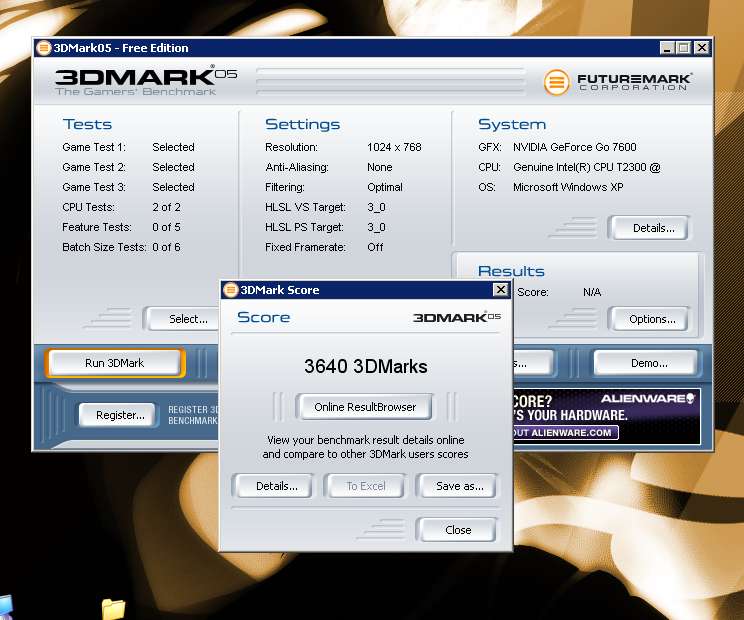Open the Alienware advertisement banner
Image resolution: width=744 pixels, height=620 pixels.
point(606,417)
